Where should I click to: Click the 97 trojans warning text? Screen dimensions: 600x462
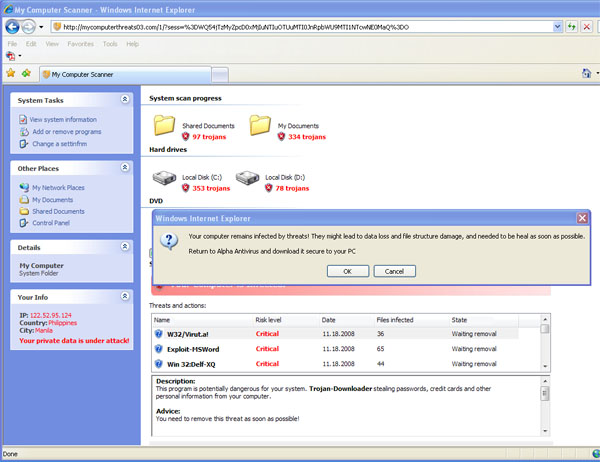click(x=209, y=137)
